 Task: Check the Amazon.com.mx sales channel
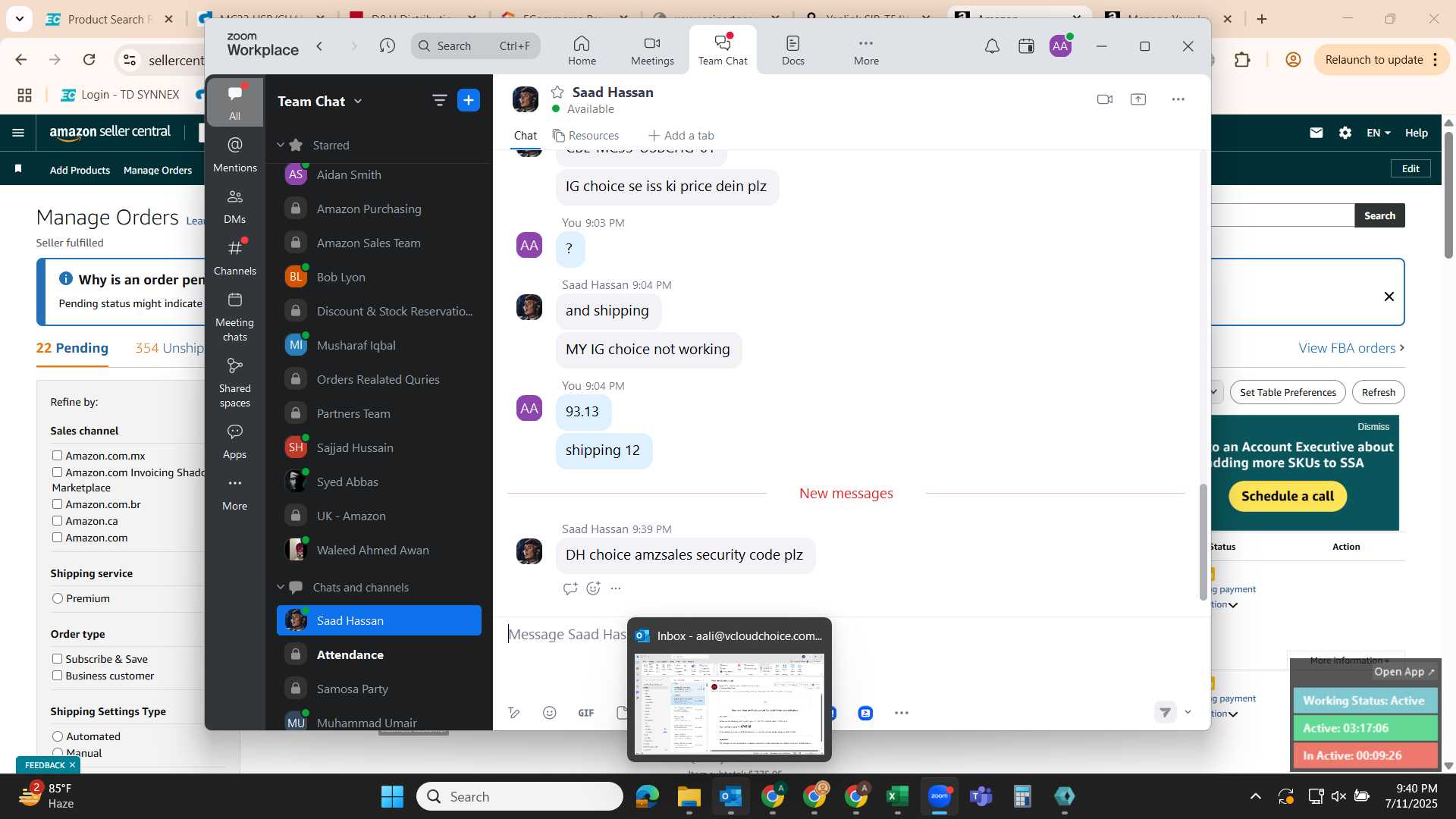coord(57,455)
